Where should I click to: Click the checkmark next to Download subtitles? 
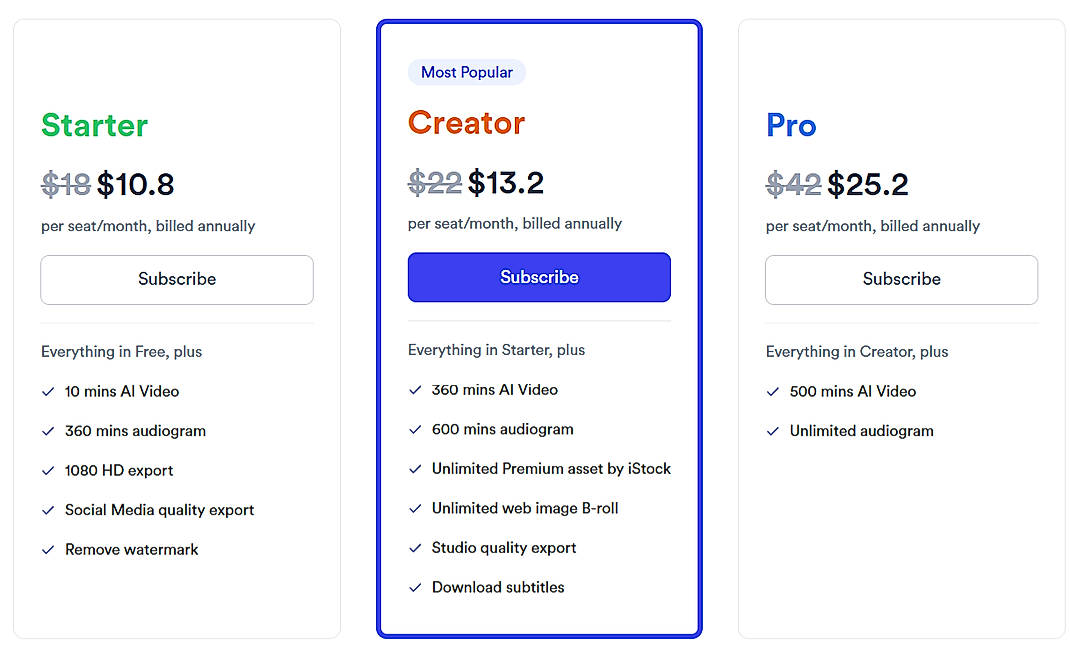coord(415,587)
